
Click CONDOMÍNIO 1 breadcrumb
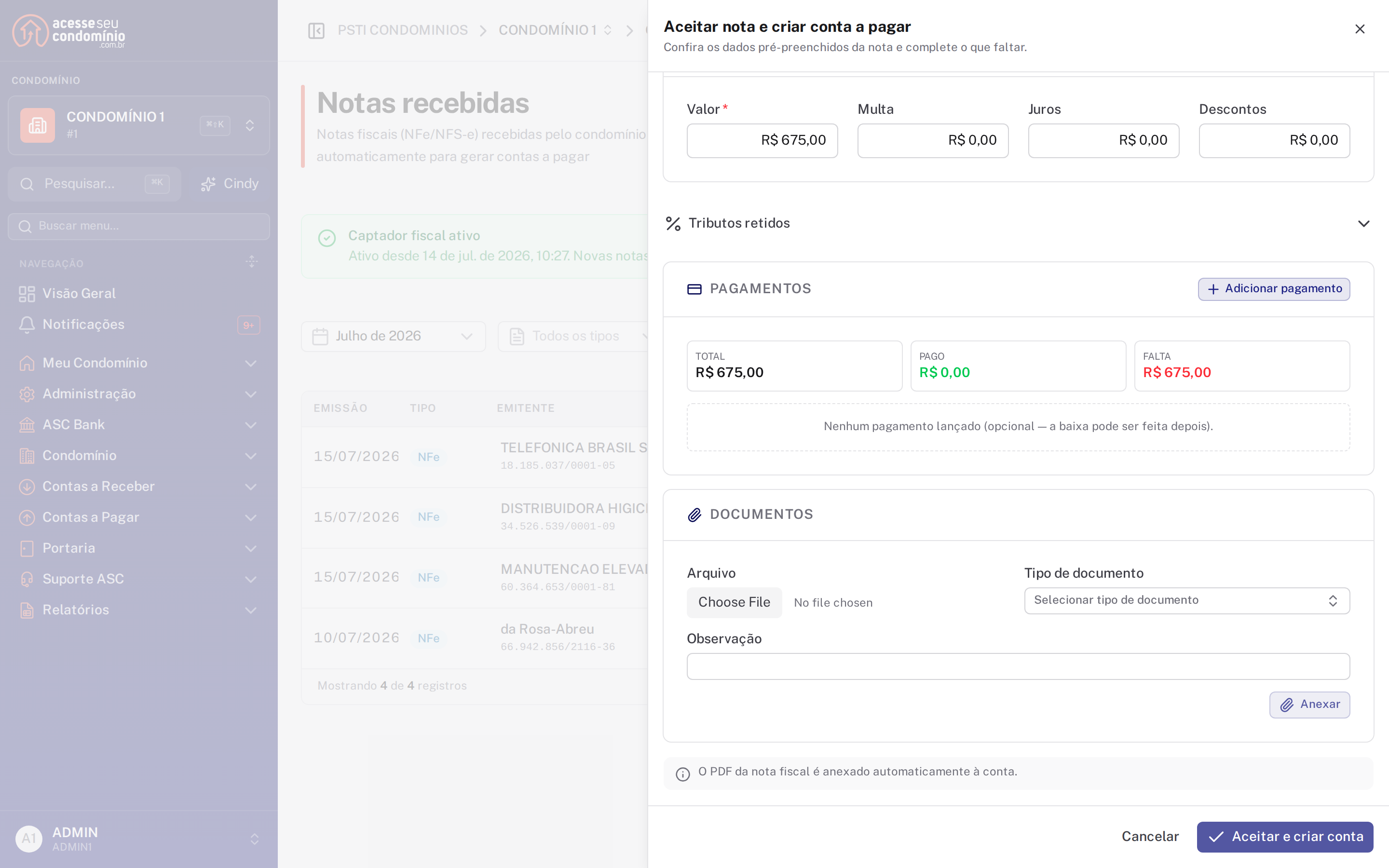point(547,30)
